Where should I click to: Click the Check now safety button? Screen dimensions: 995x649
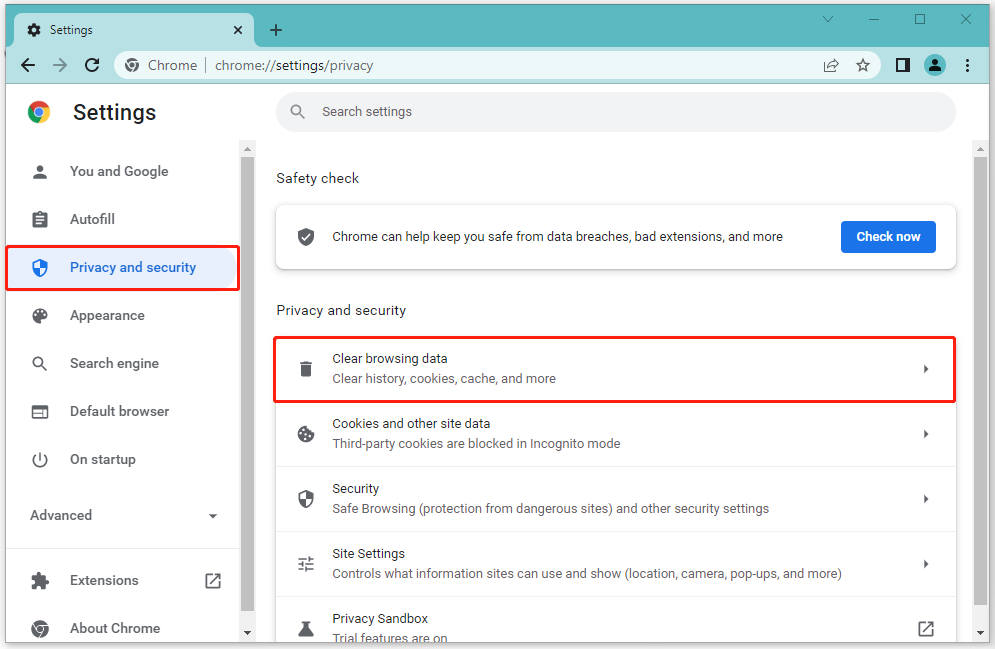[888, 236]
